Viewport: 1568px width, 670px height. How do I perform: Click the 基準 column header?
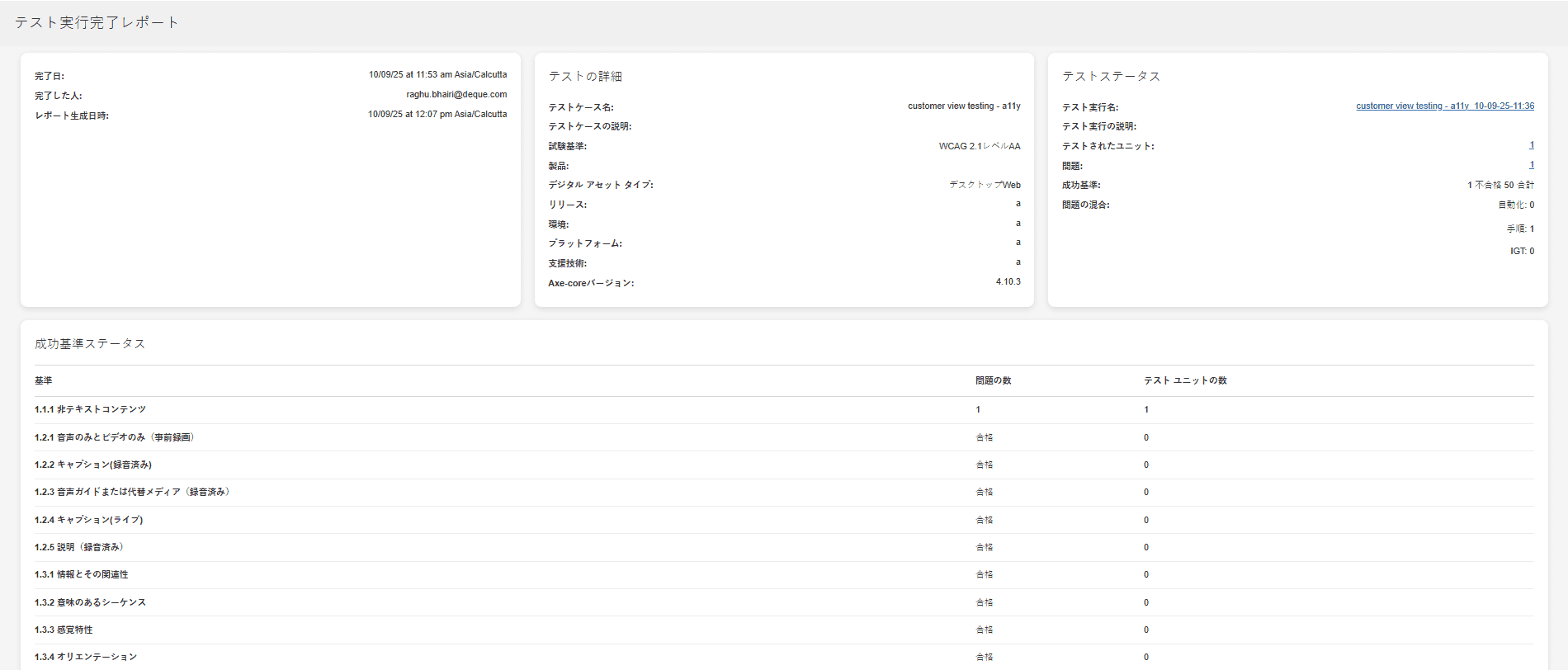coord(44,380)
